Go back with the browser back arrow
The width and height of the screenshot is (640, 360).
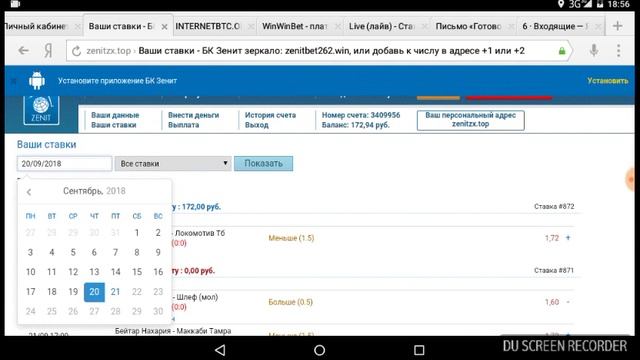click(x=24, y=51)
